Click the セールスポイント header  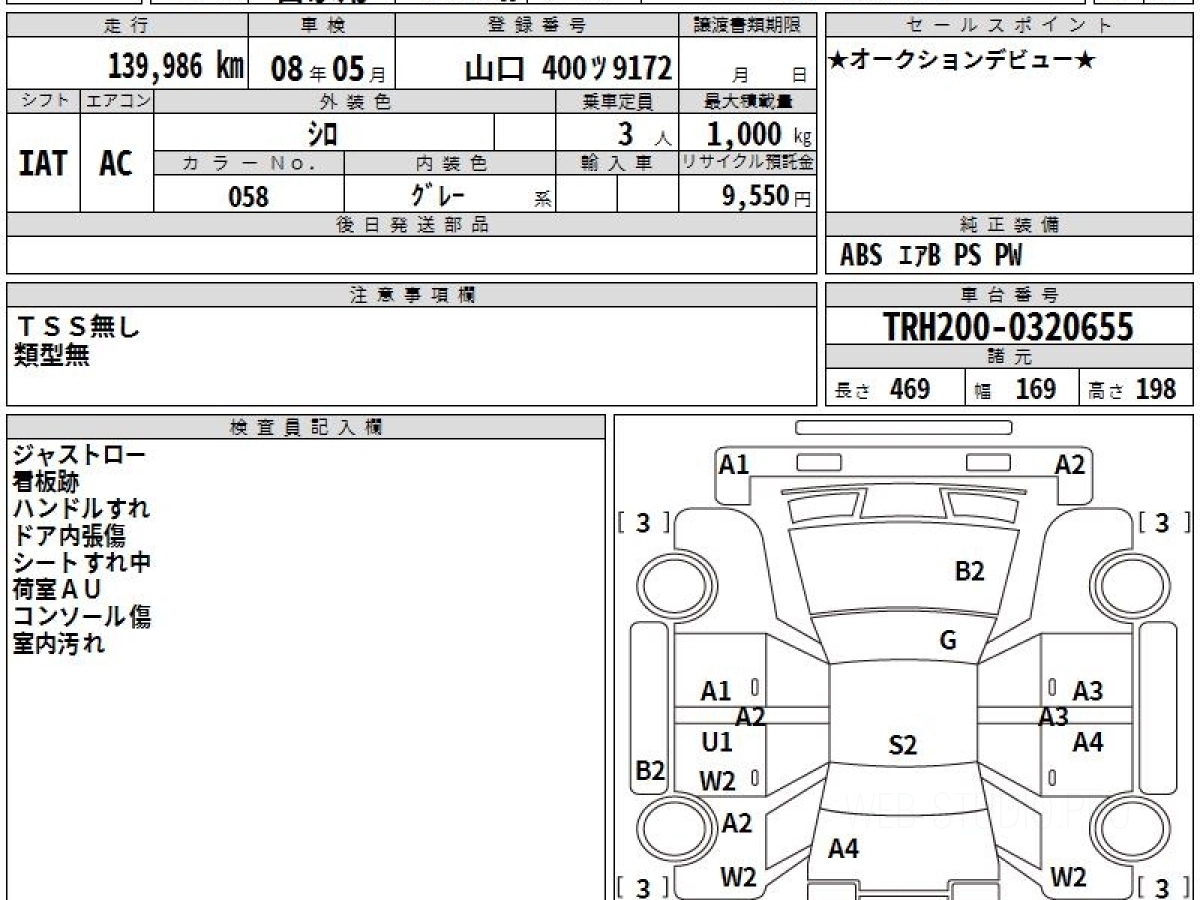1009,26
